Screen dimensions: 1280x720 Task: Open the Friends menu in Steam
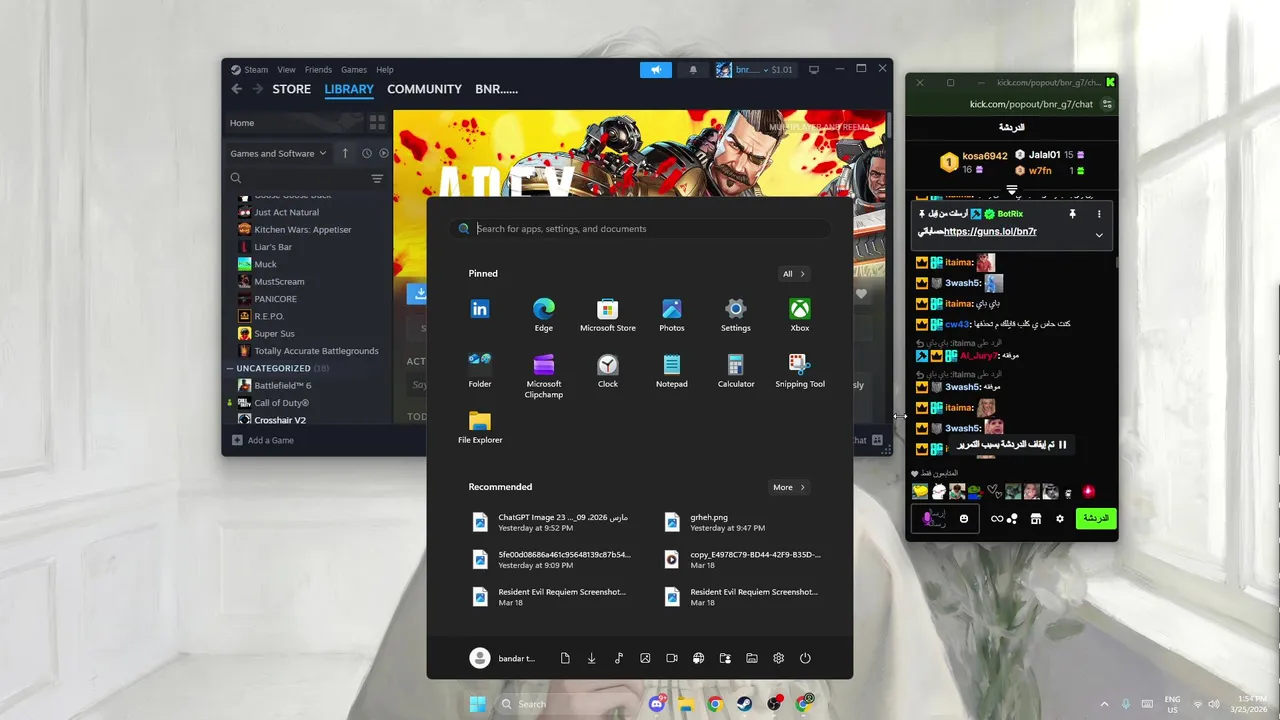318,70
